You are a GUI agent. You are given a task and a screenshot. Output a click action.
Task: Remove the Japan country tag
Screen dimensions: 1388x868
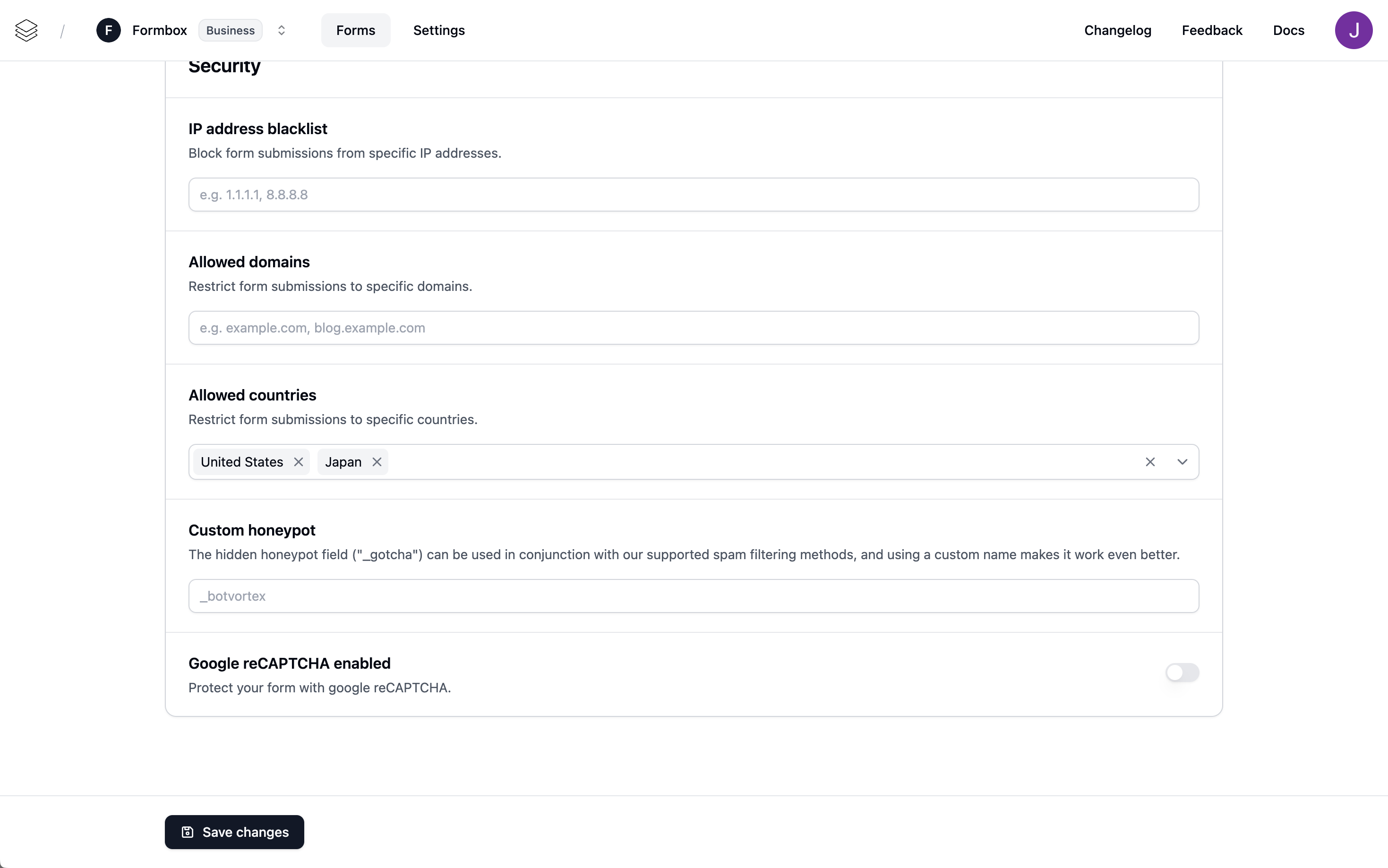click(377, 462)
